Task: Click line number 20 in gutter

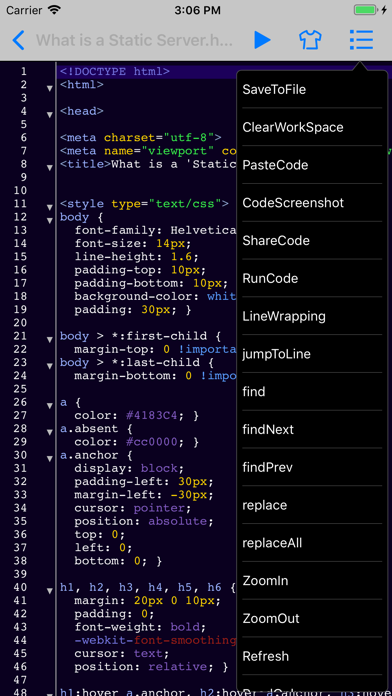Action: (20, 323)
